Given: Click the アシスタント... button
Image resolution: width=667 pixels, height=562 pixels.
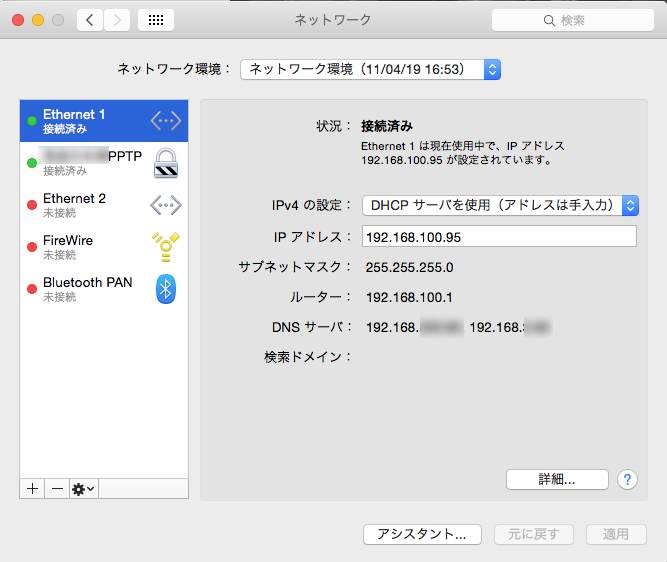Looking at the screenshot, I should (422, 534).
